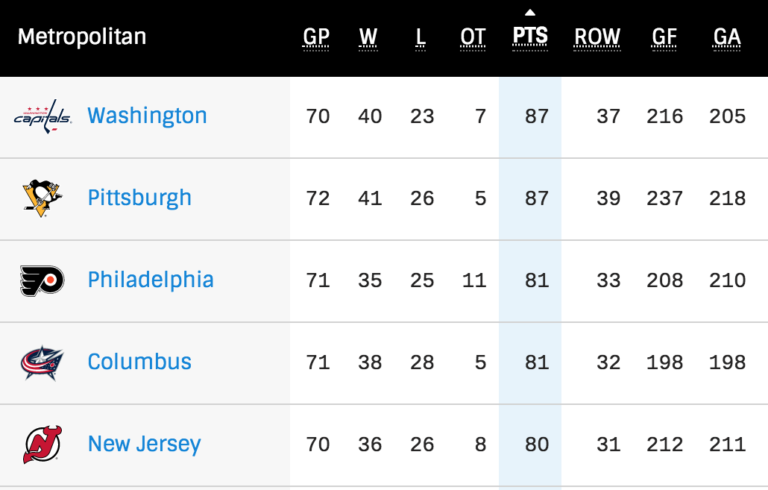The height and width of the screenshot is (490, 768).
Task: Sort standings by ROW column
Action: pyautogui.click(x=597, y=38)
